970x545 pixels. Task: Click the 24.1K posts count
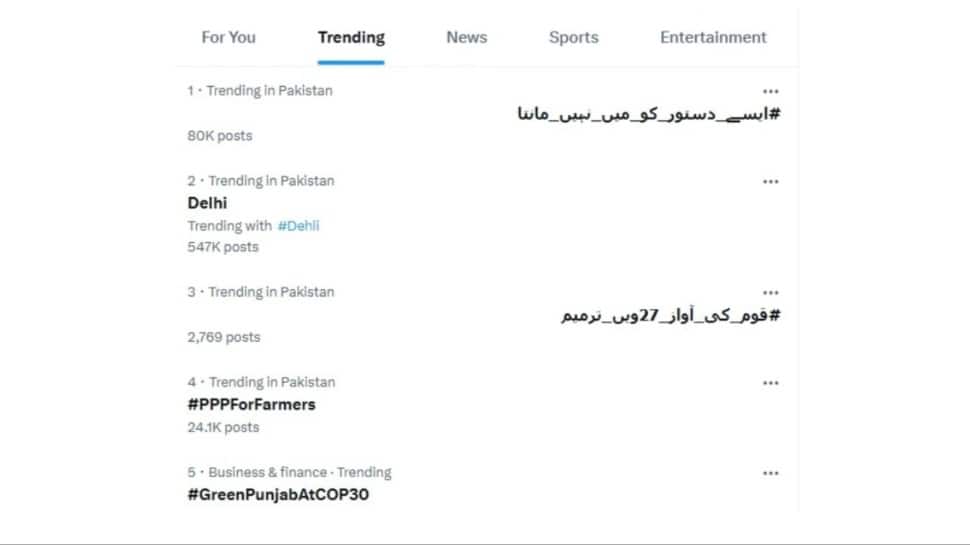pyautogui.click(x=223, y=428)
